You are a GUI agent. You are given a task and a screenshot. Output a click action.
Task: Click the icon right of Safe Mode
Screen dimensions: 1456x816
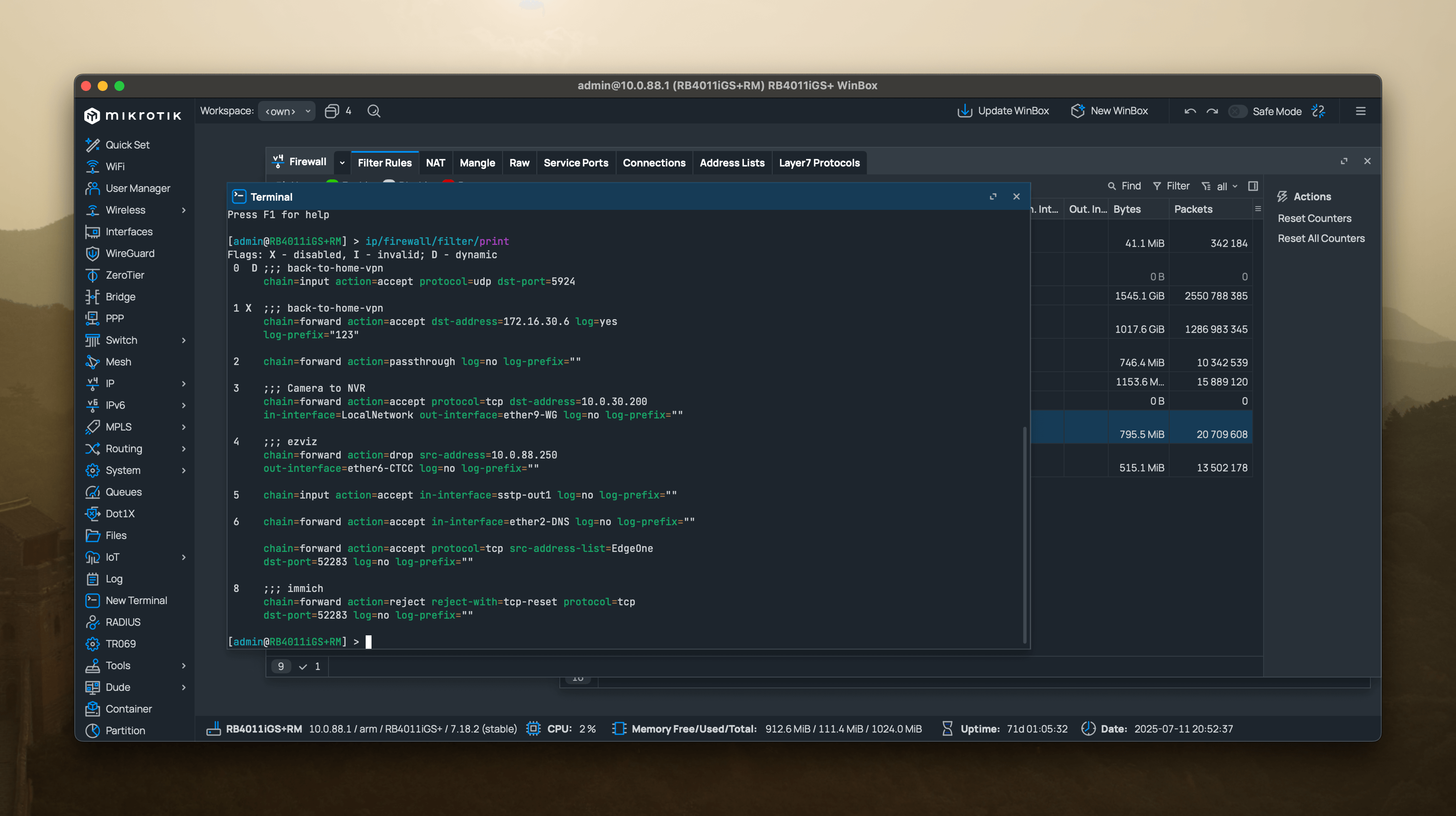(1319, 111)
